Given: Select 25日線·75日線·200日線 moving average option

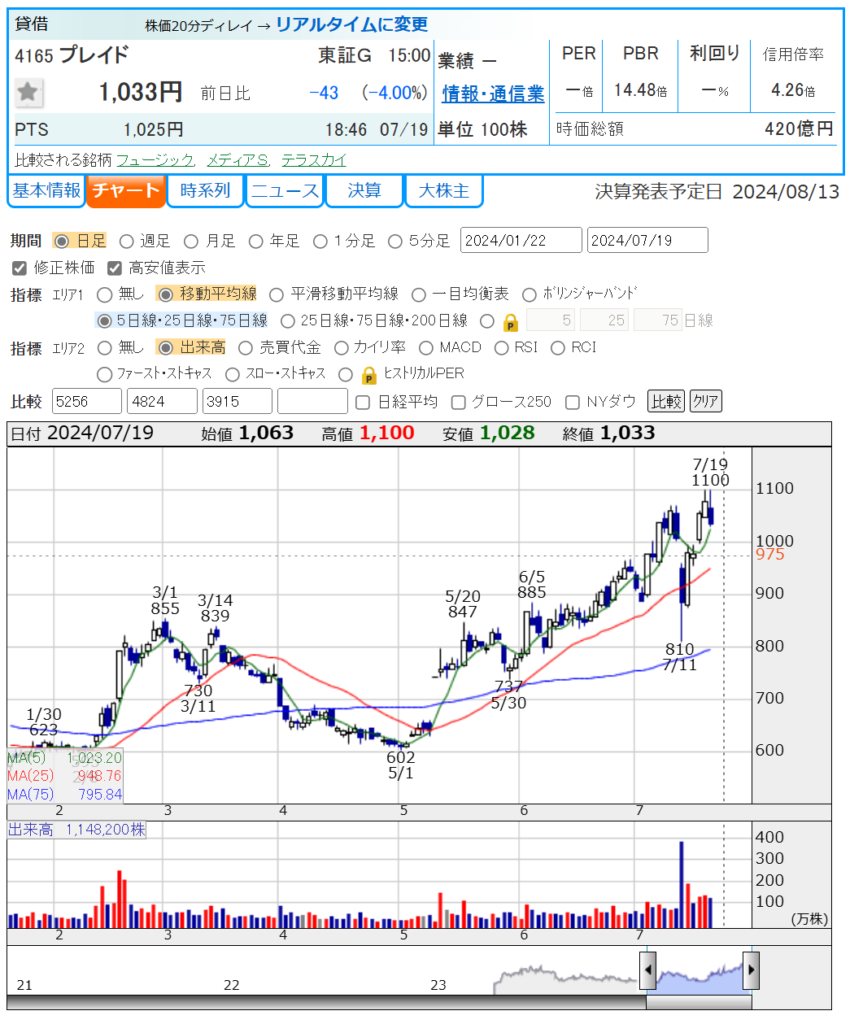Looking at the screenshot, I should click(x=288, y=321).
